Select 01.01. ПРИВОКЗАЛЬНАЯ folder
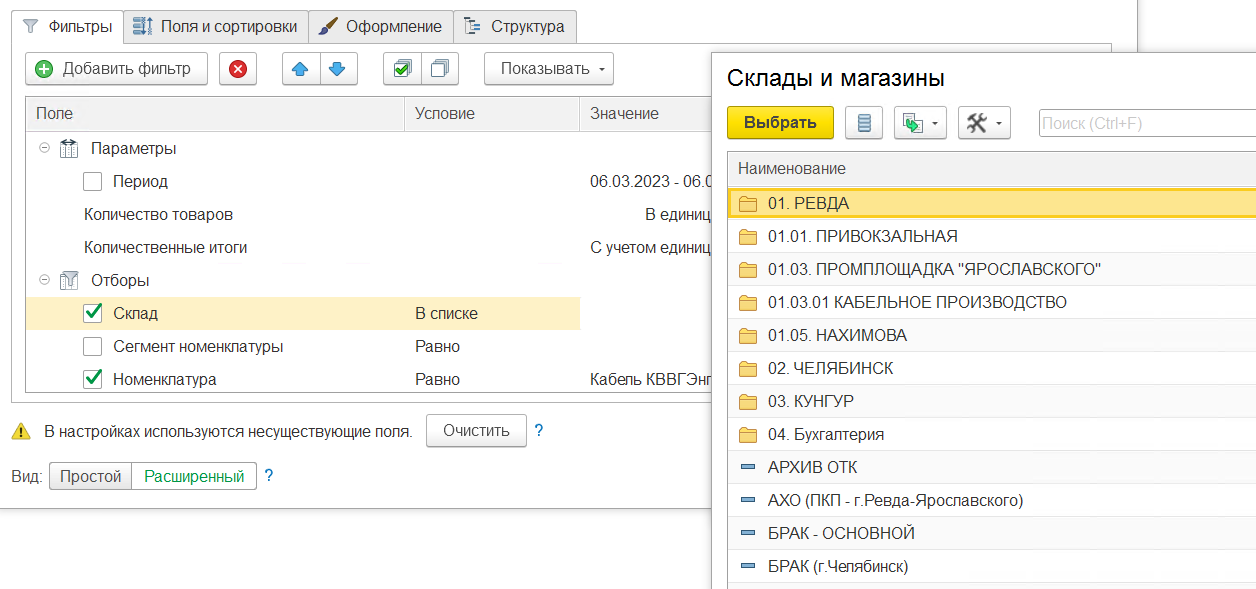 [x=991, y=236]
